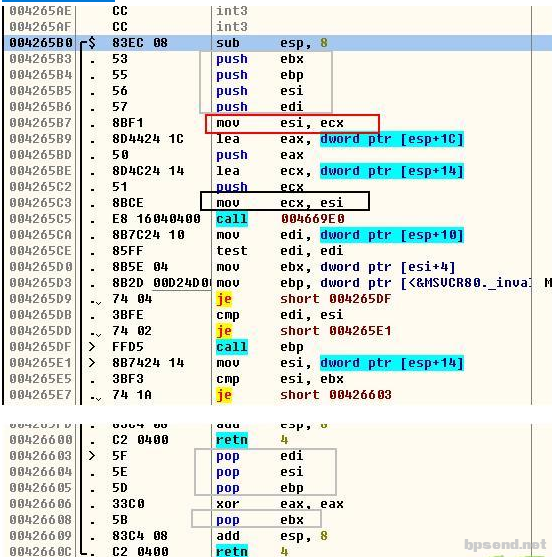The image size is (552, 557).
Task: Click the 'push edi' instruction
Action: click(x=260, y=107)
